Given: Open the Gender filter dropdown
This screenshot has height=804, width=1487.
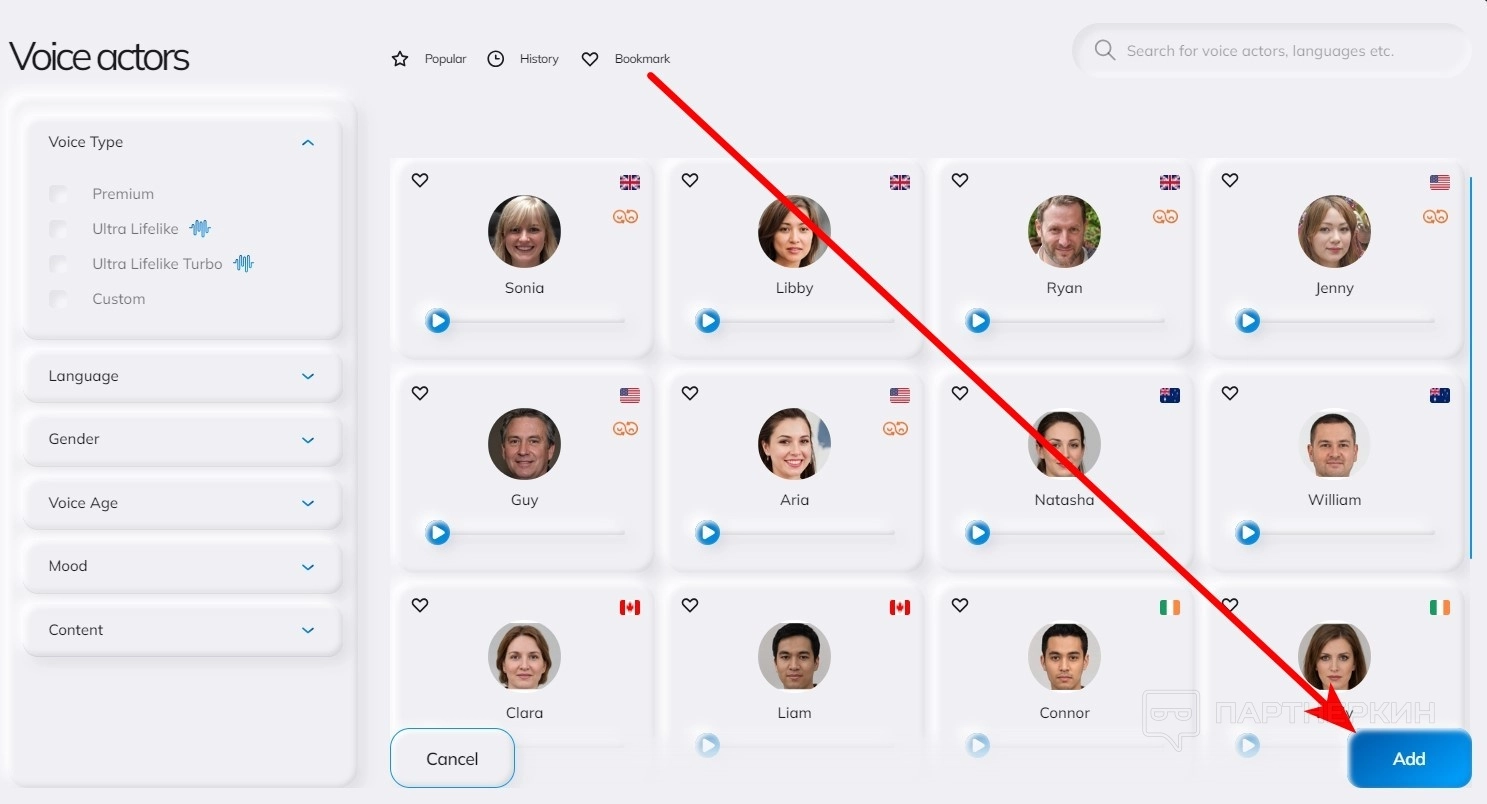Looking at the screenshot, I should click(182, 439).
